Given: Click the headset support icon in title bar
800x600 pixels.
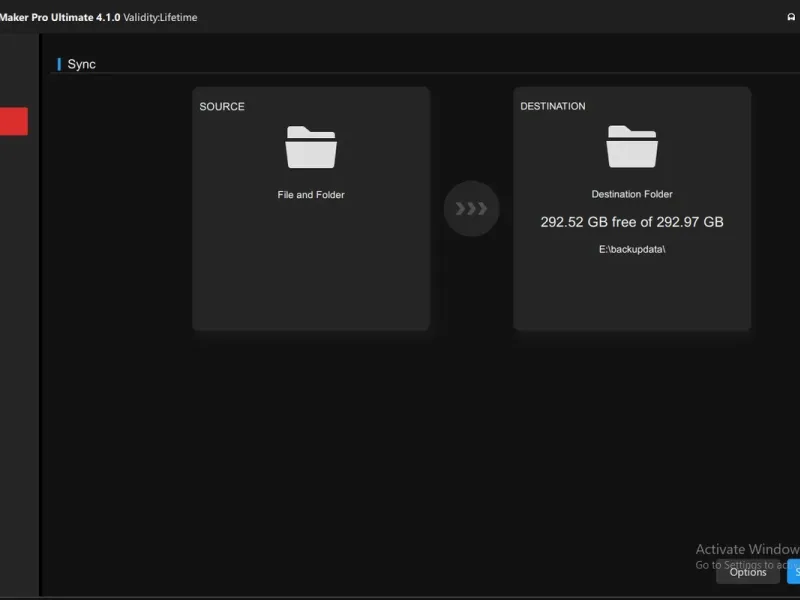Looking at the screenshot, I should (791, 17).
